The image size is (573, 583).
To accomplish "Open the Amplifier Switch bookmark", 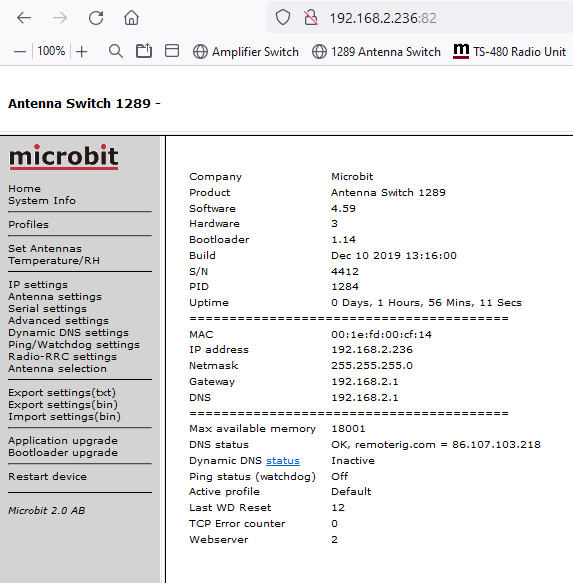I will click(246, 52).
